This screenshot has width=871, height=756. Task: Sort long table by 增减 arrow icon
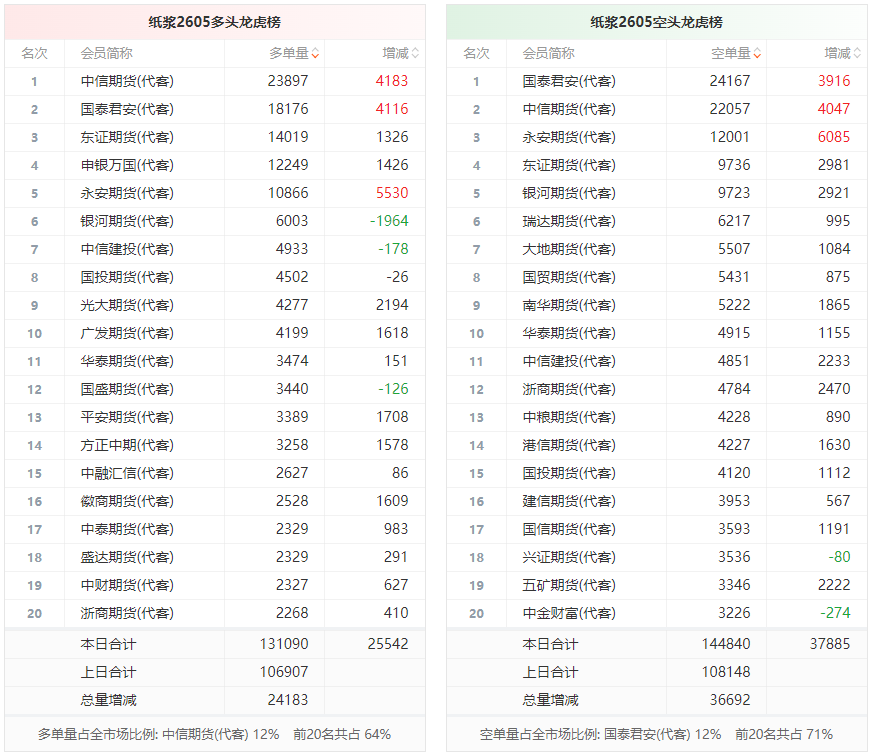pyautogui.click(x=416, y=54)
